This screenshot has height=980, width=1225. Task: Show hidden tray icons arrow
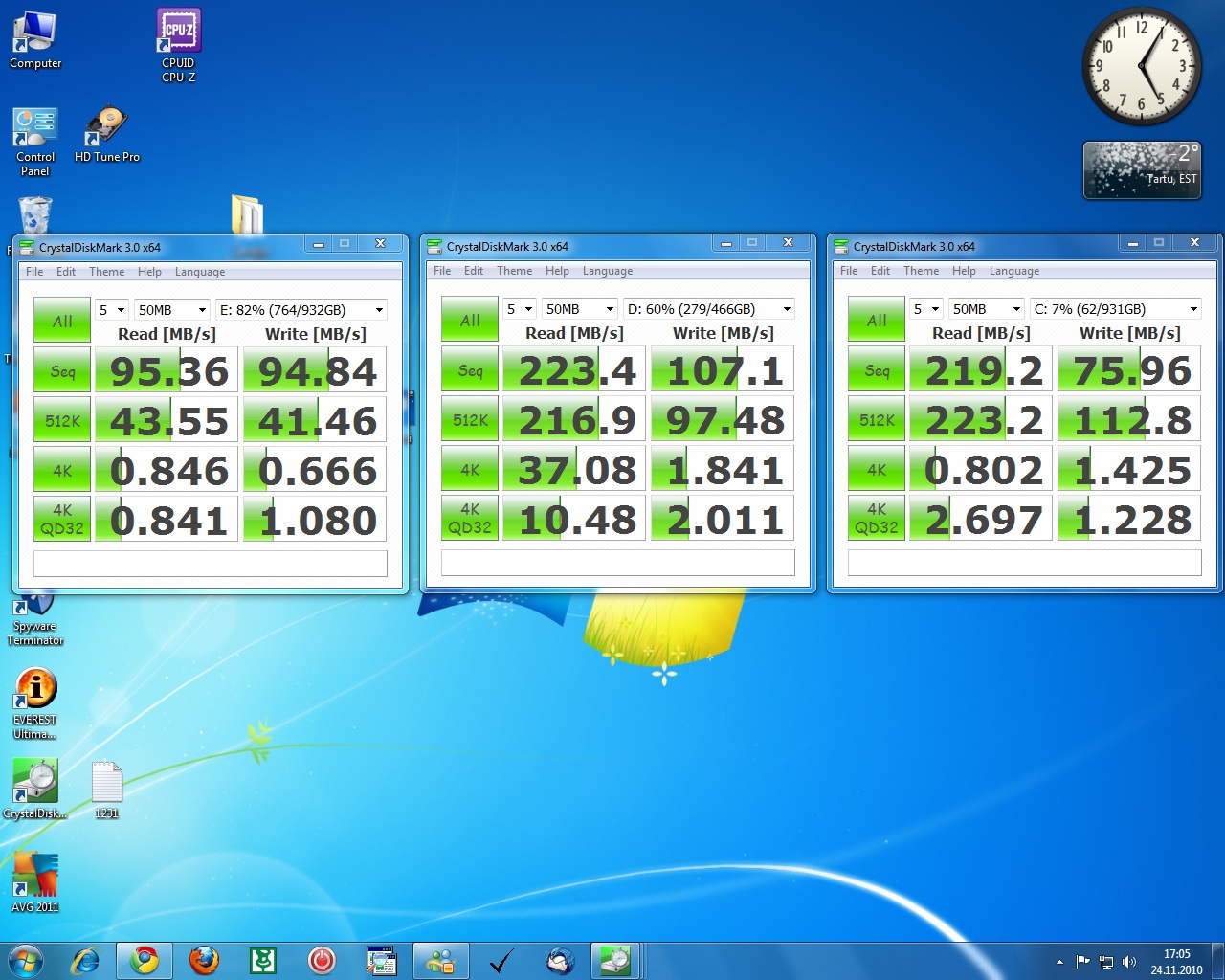pyautogui.click(x=1059, y=962)
